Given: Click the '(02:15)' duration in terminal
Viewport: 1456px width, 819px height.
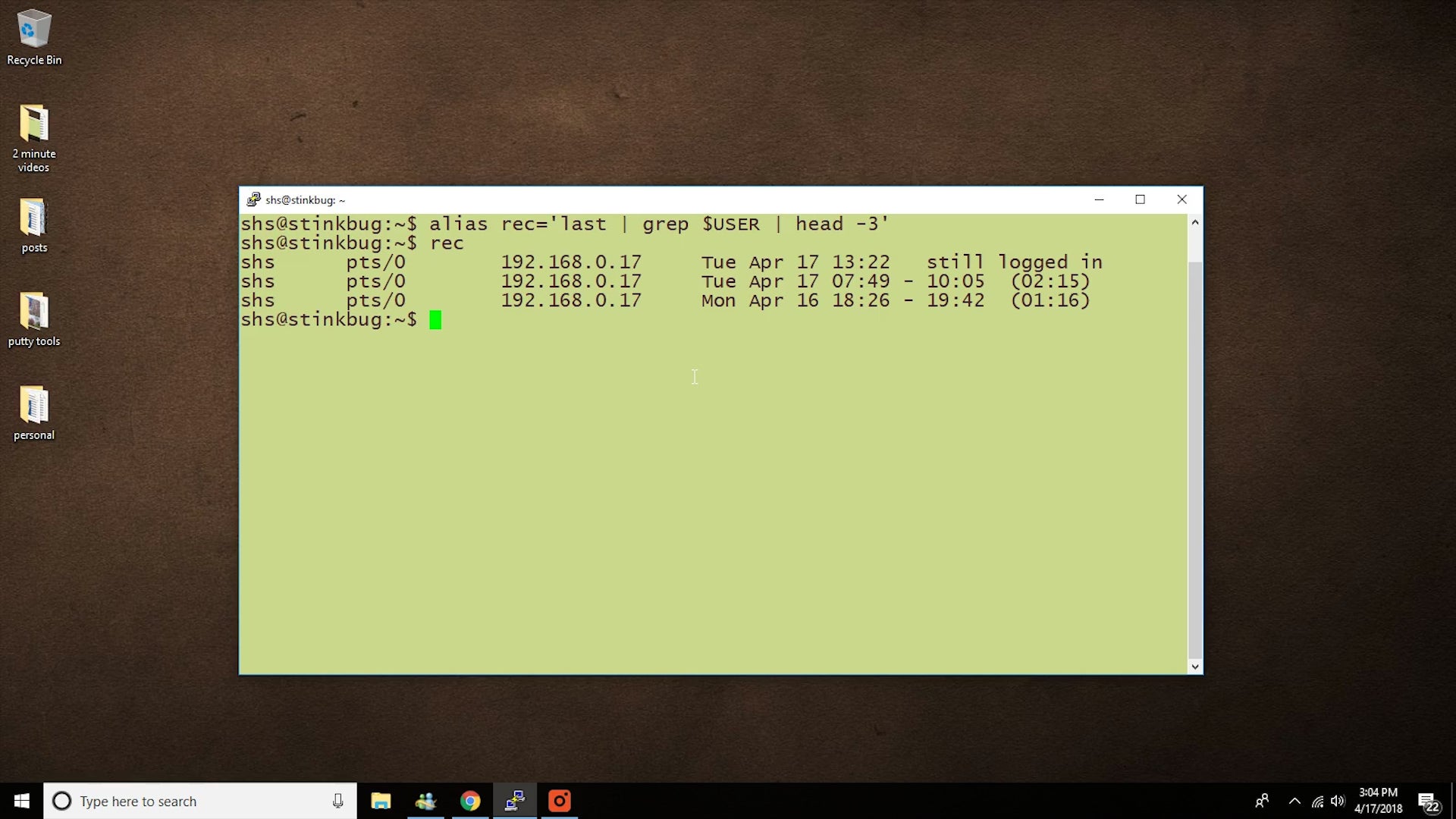Looking at the screenshot, I should click(x=1050, y=281).
